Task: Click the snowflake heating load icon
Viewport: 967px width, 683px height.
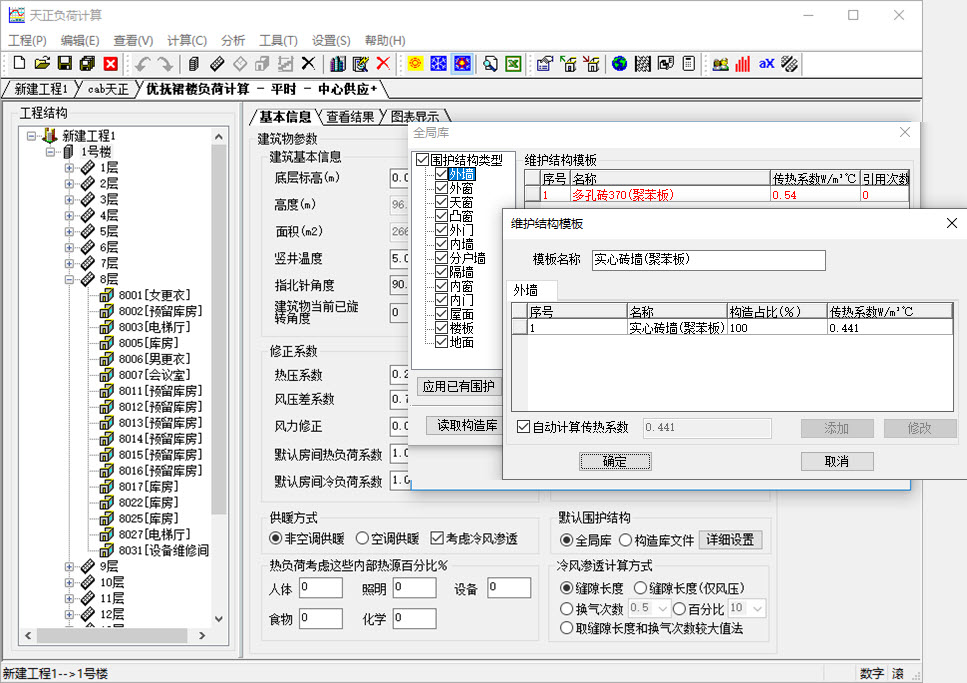Action: [x=438, y=64]
